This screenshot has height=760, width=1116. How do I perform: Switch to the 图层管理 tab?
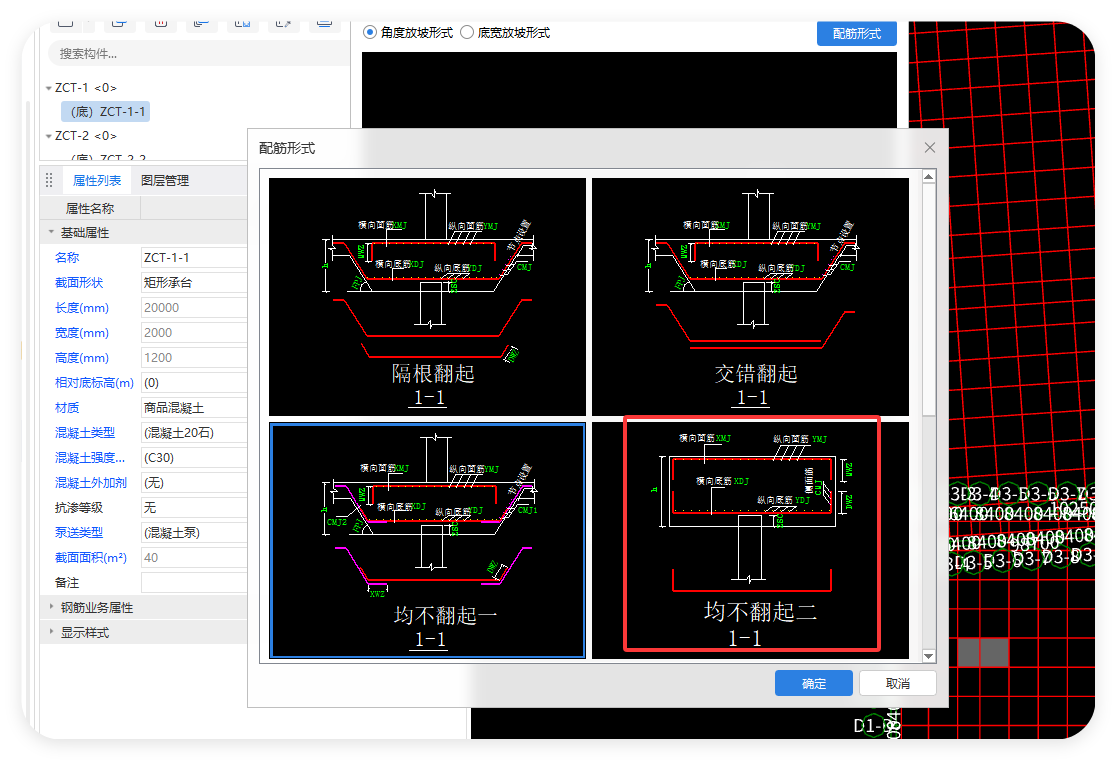click(x=164, y=181)
